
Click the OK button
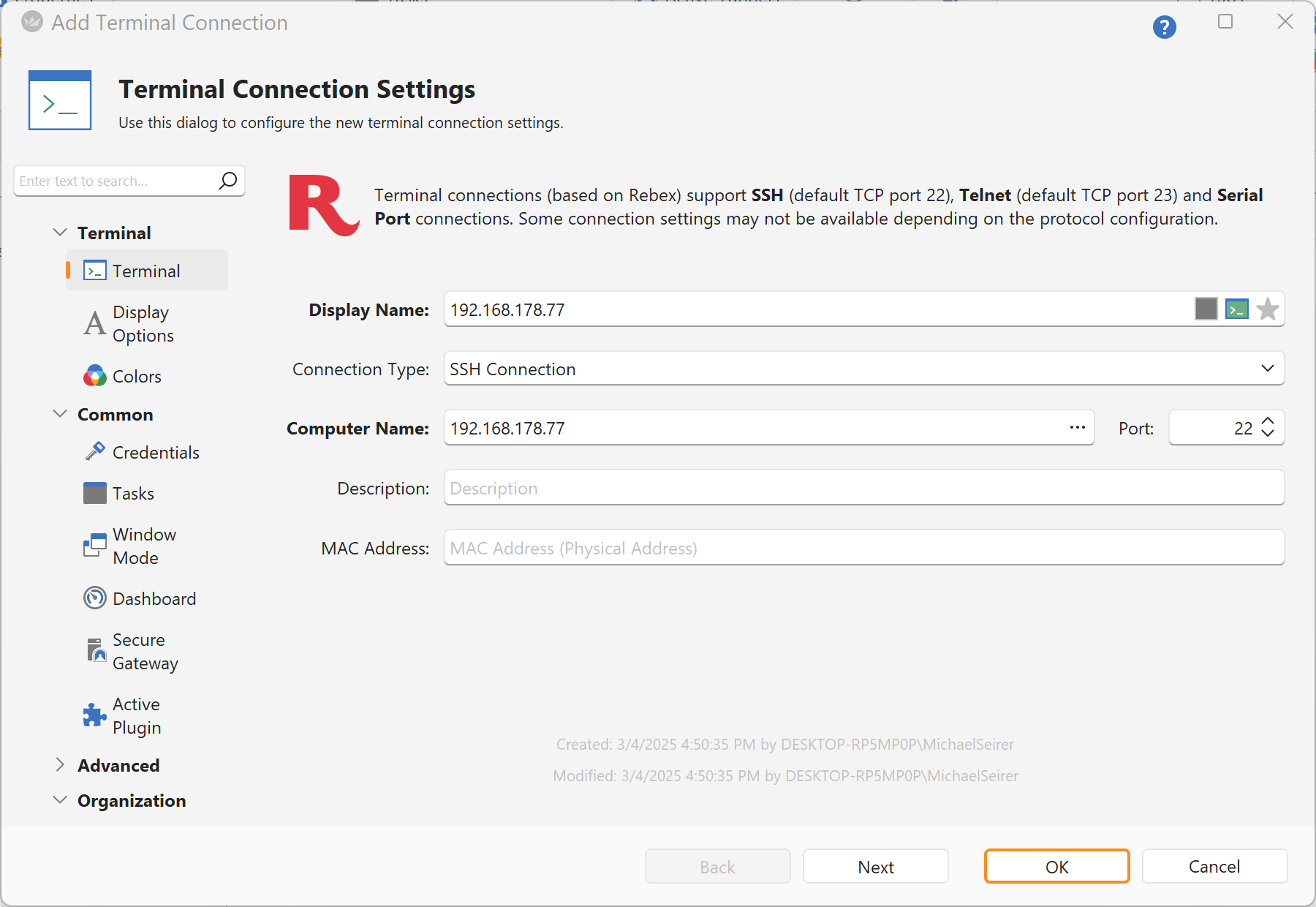1056,867
